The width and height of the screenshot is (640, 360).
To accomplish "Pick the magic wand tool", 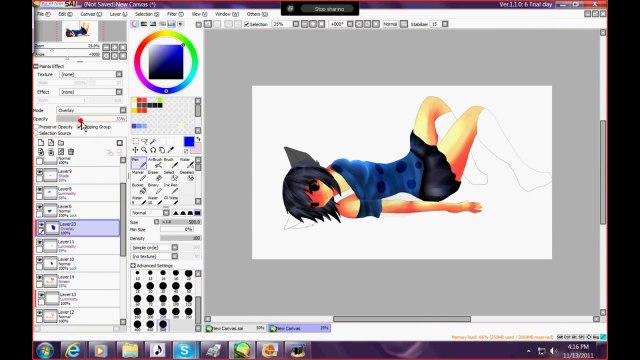I will pos(153,141).
